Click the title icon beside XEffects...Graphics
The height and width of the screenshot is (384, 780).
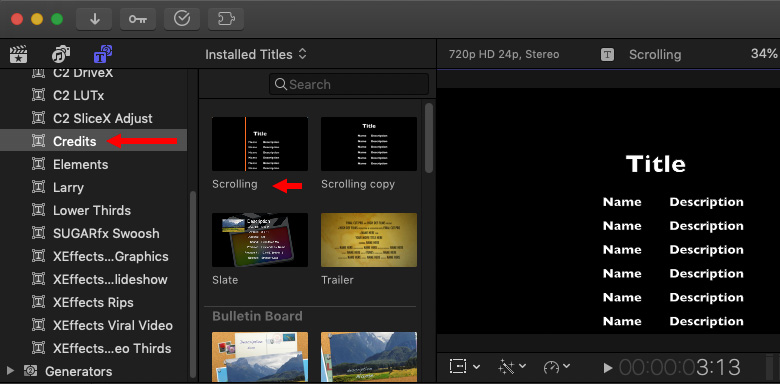38,256
